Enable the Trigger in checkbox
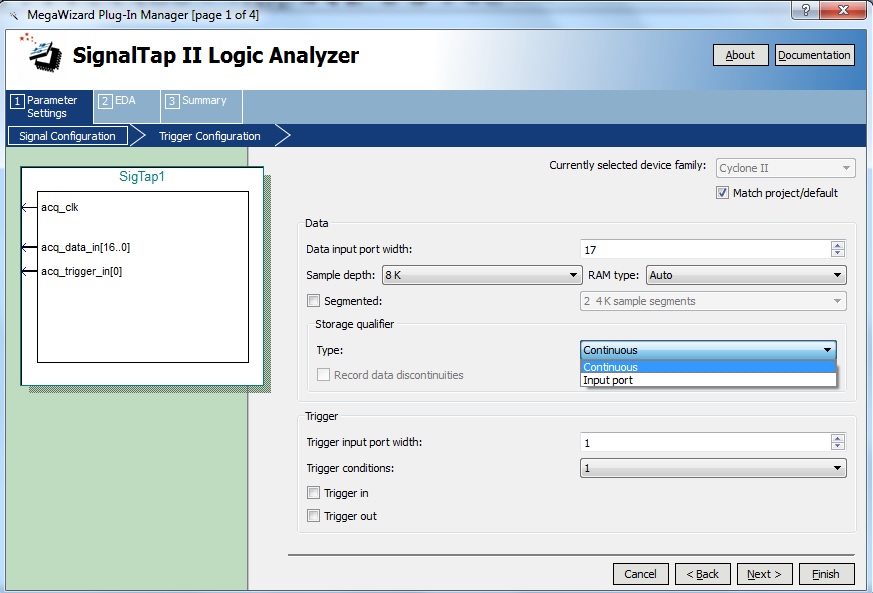The width and height of the screenshot is (873, 593). click(x=314, y=493)
